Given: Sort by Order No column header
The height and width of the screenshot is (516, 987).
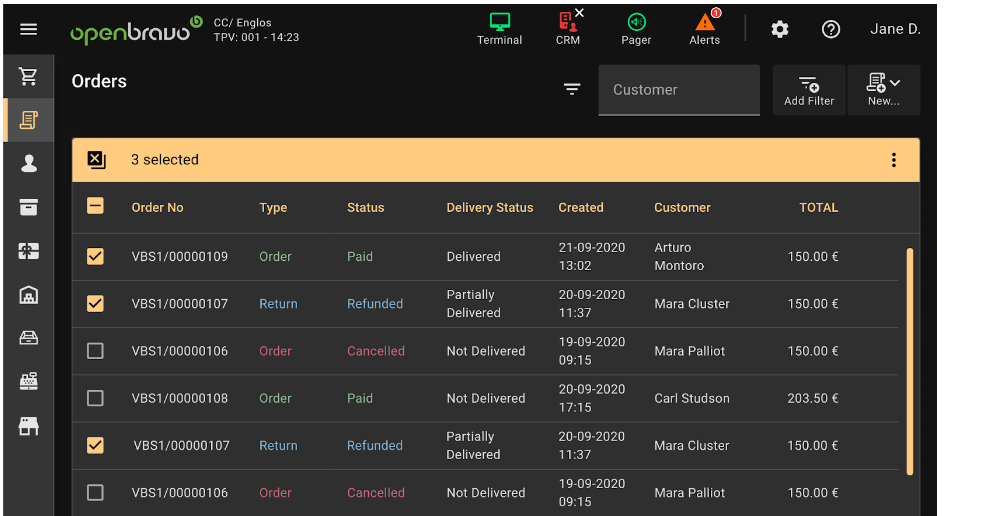Looking at the screenshot, I should click(x=158, y=208).
